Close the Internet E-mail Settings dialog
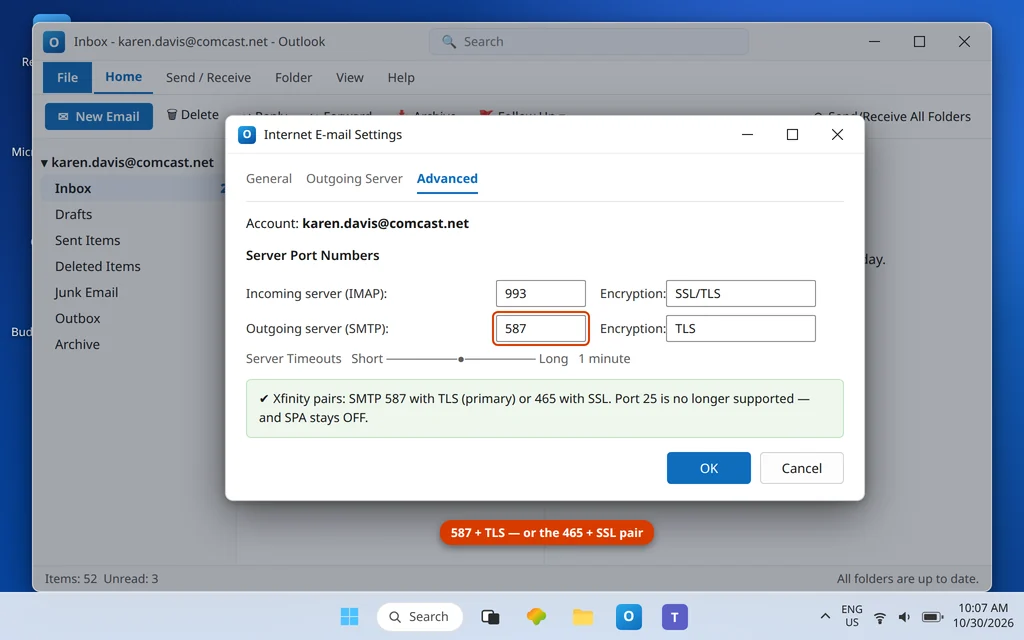This screenshot has width=1024, height=640. tap(837, 135)
